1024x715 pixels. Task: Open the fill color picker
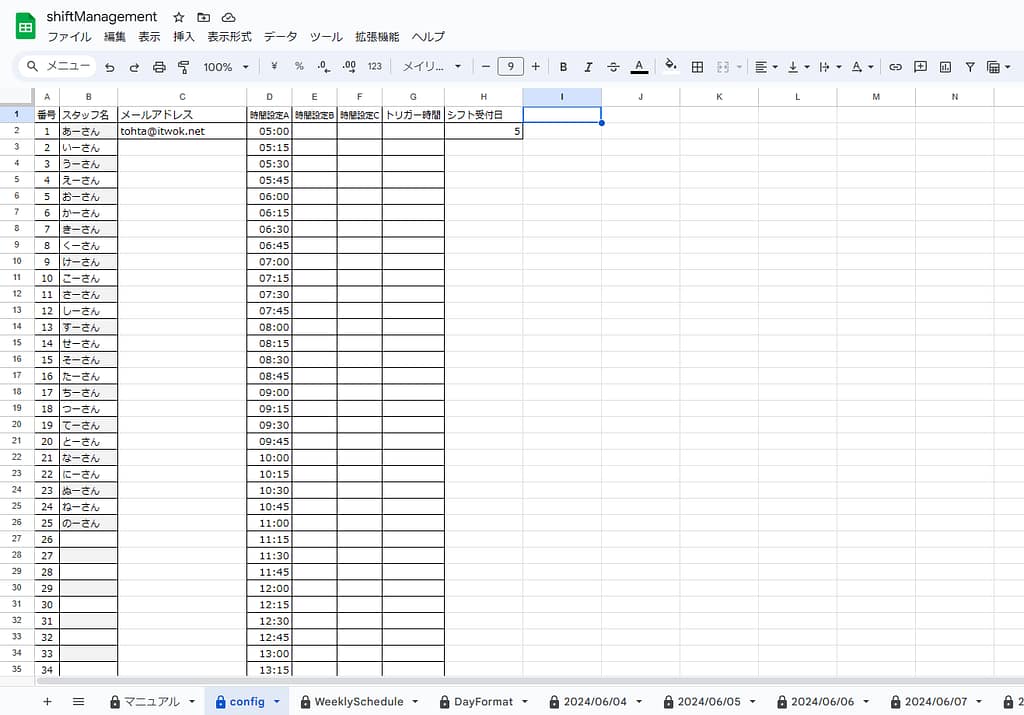[670, 67]
